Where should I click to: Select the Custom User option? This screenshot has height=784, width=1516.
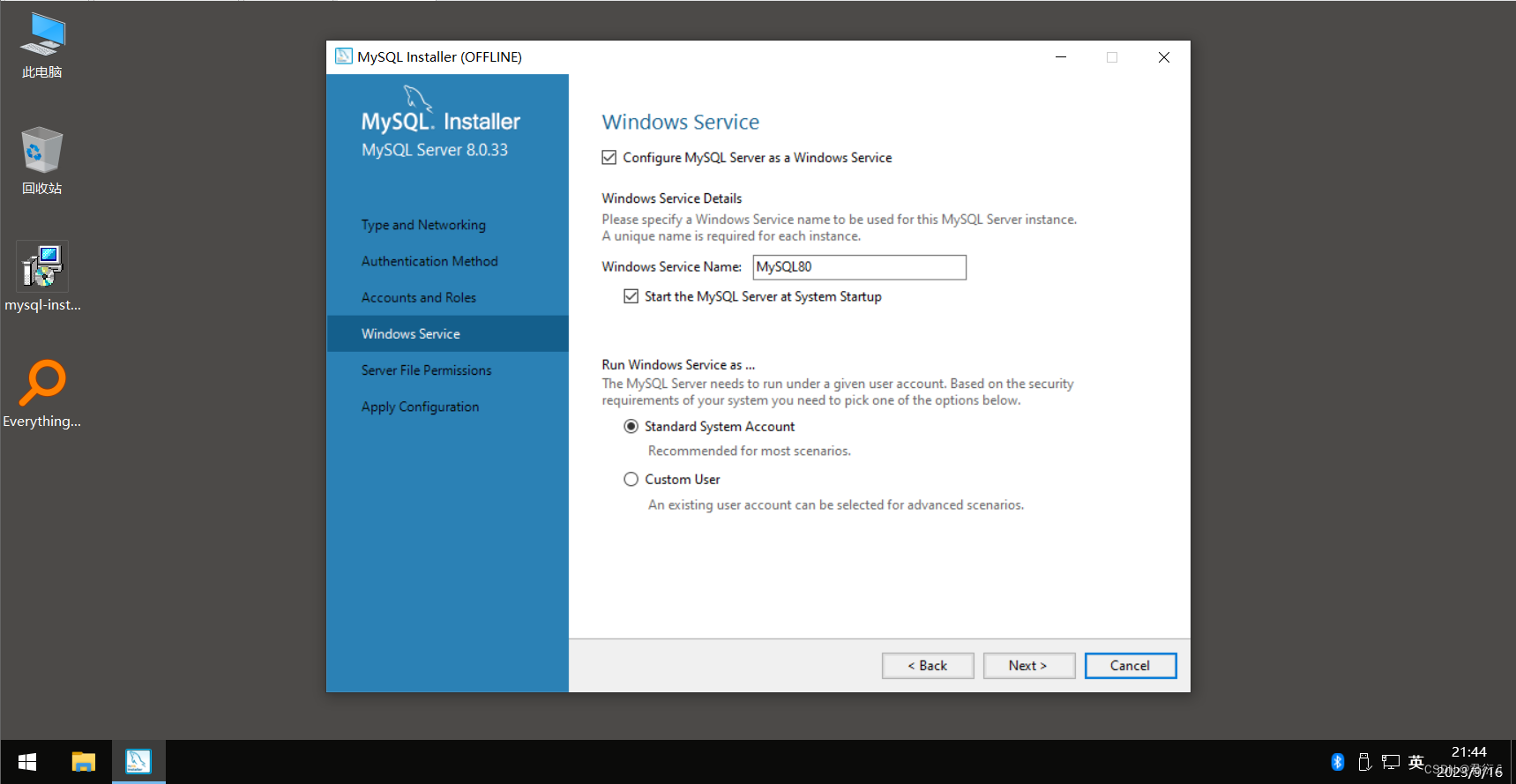pyautogui.click(x=631, y=480)
